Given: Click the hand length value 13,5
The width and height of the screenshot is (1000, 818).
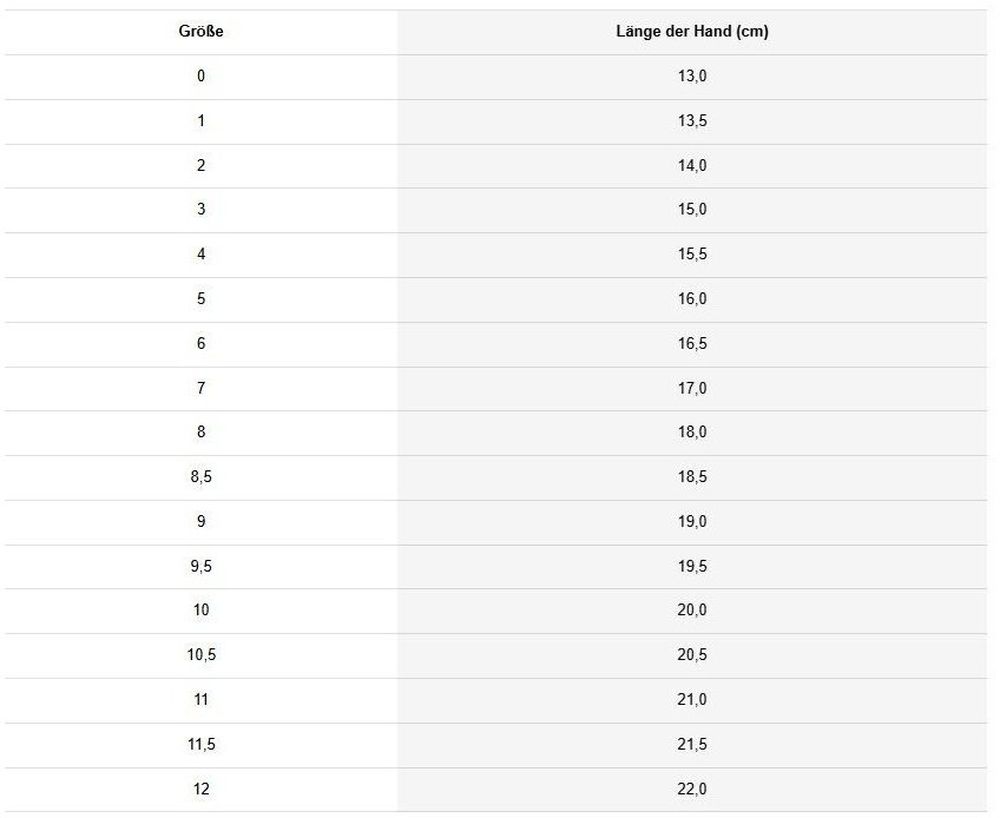Looking at the screenshot, I should coord(692,121).
